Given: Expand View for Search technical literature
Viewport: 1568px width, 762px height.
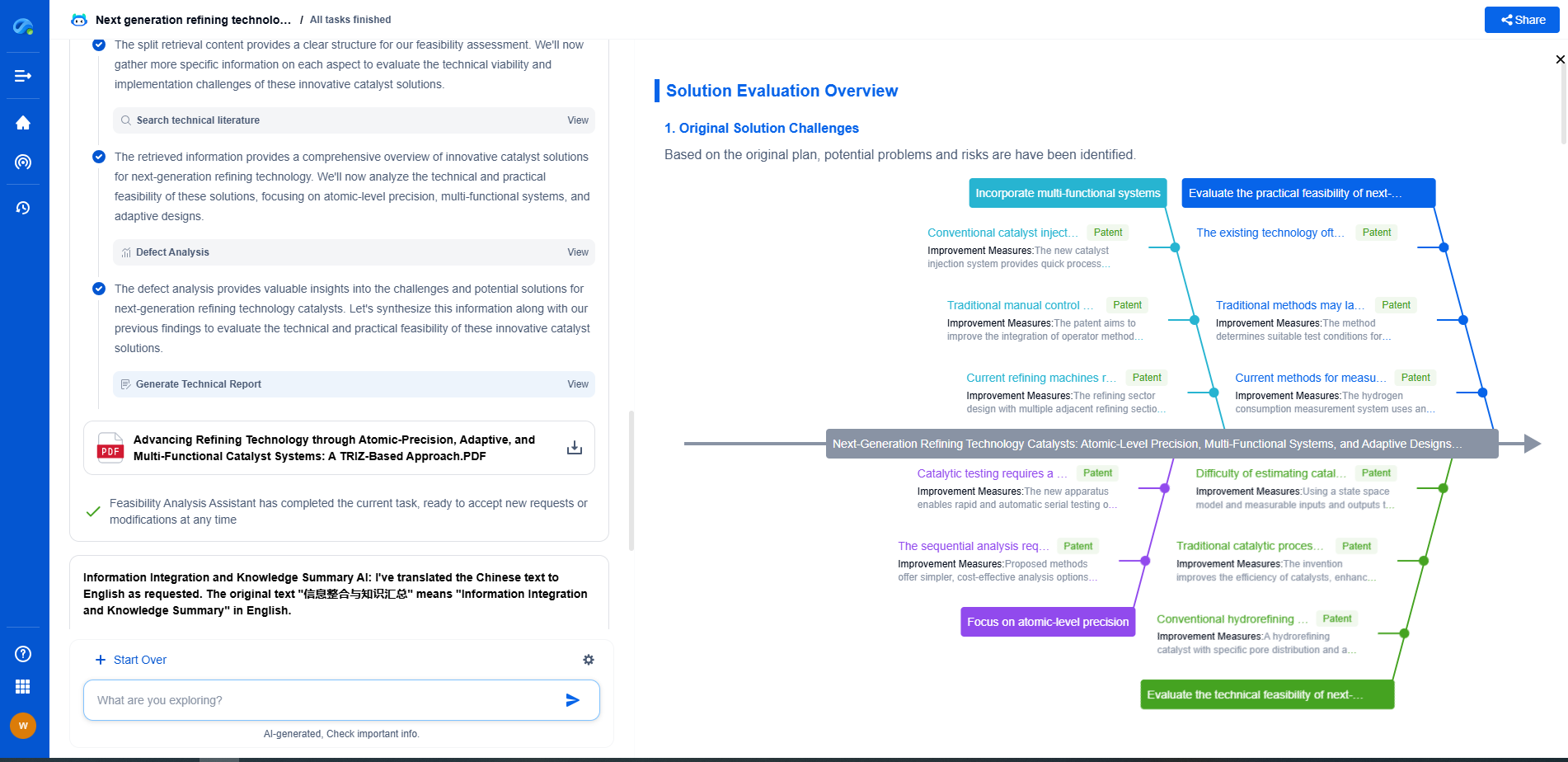Looking at the screenshot, I should pos(577,120).
